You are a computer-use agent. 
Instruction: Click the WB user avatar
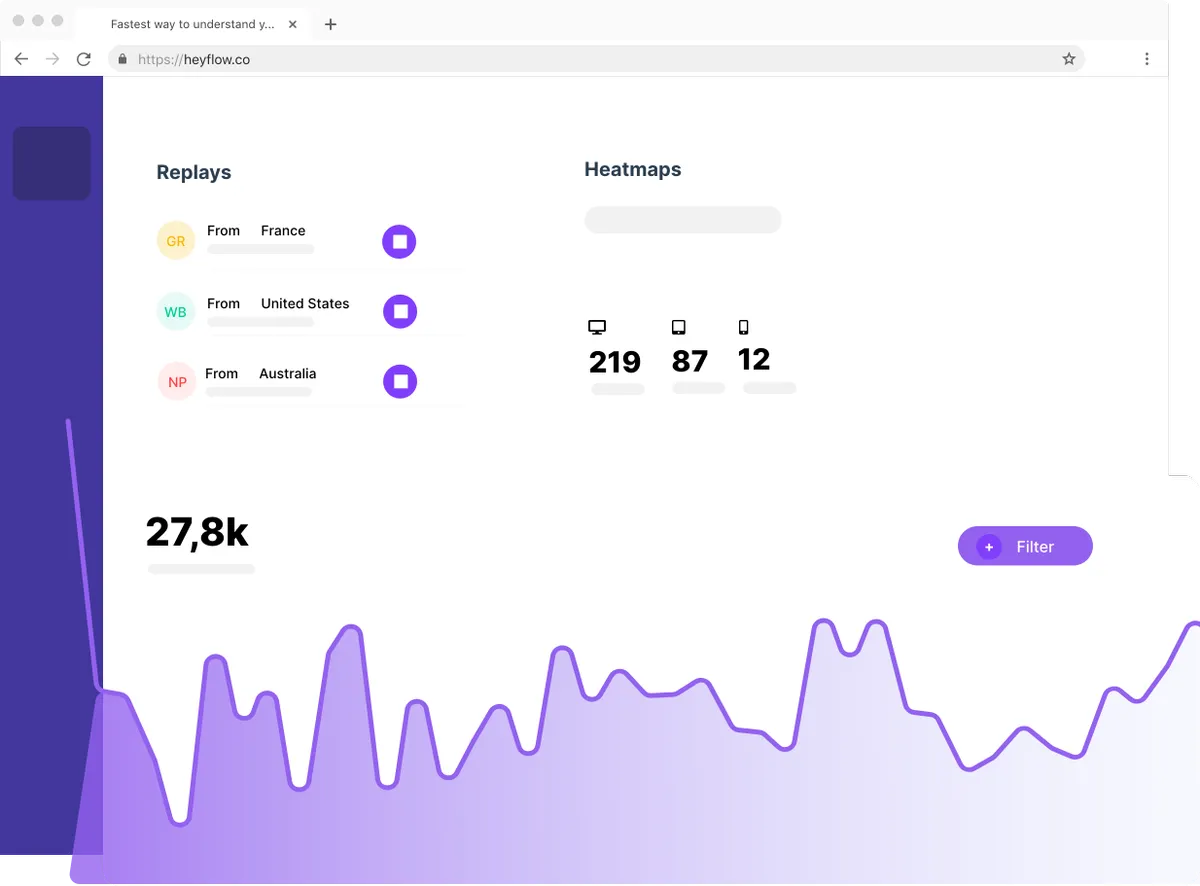[176, 312]
